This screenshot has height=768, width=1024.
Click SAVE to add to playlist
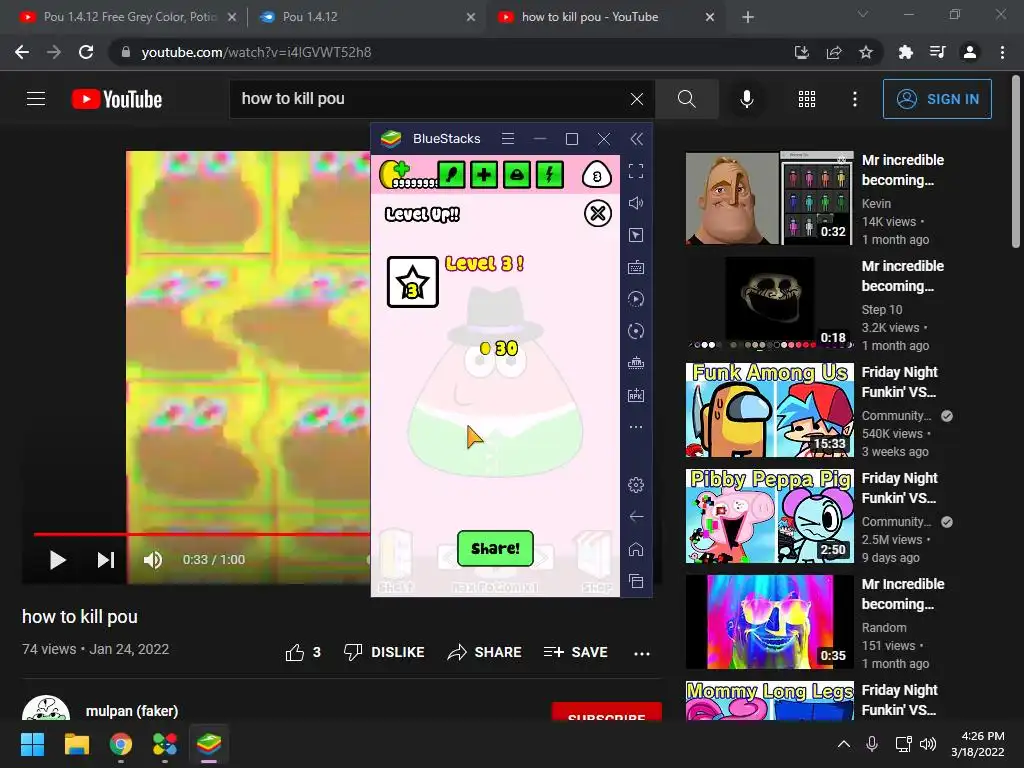575,652
